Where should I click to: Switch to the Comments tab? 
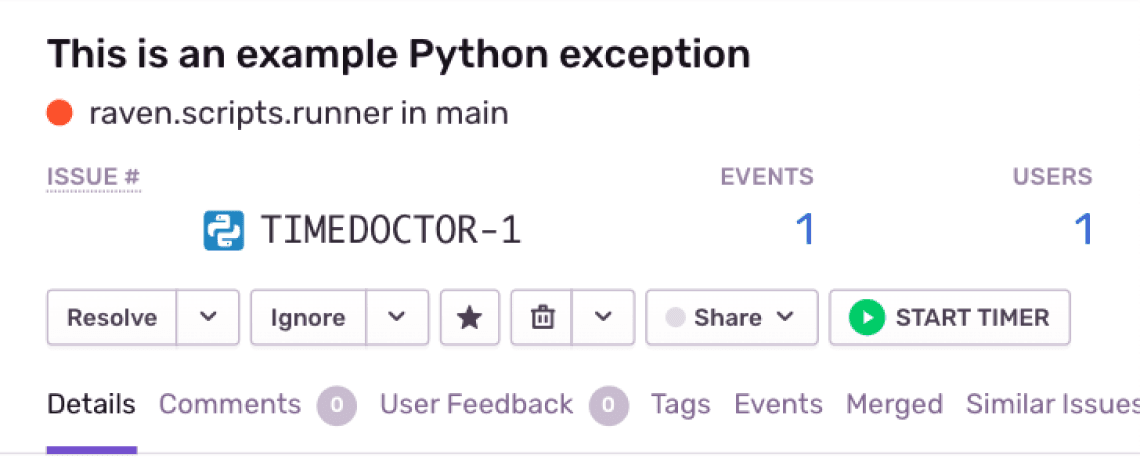[x=230, y=404]
